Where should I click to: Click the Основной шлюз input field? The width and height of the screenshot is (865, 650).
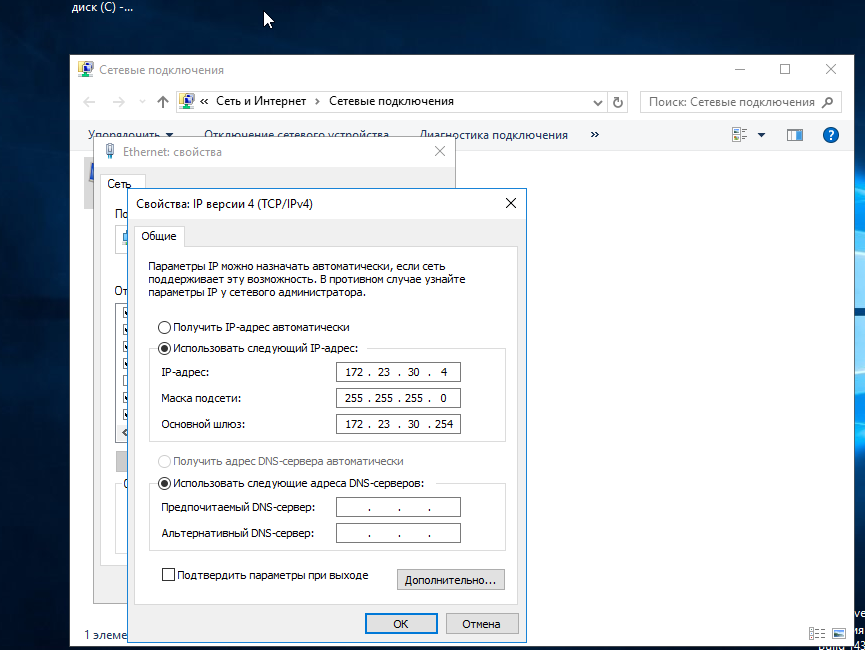(398, 424)
